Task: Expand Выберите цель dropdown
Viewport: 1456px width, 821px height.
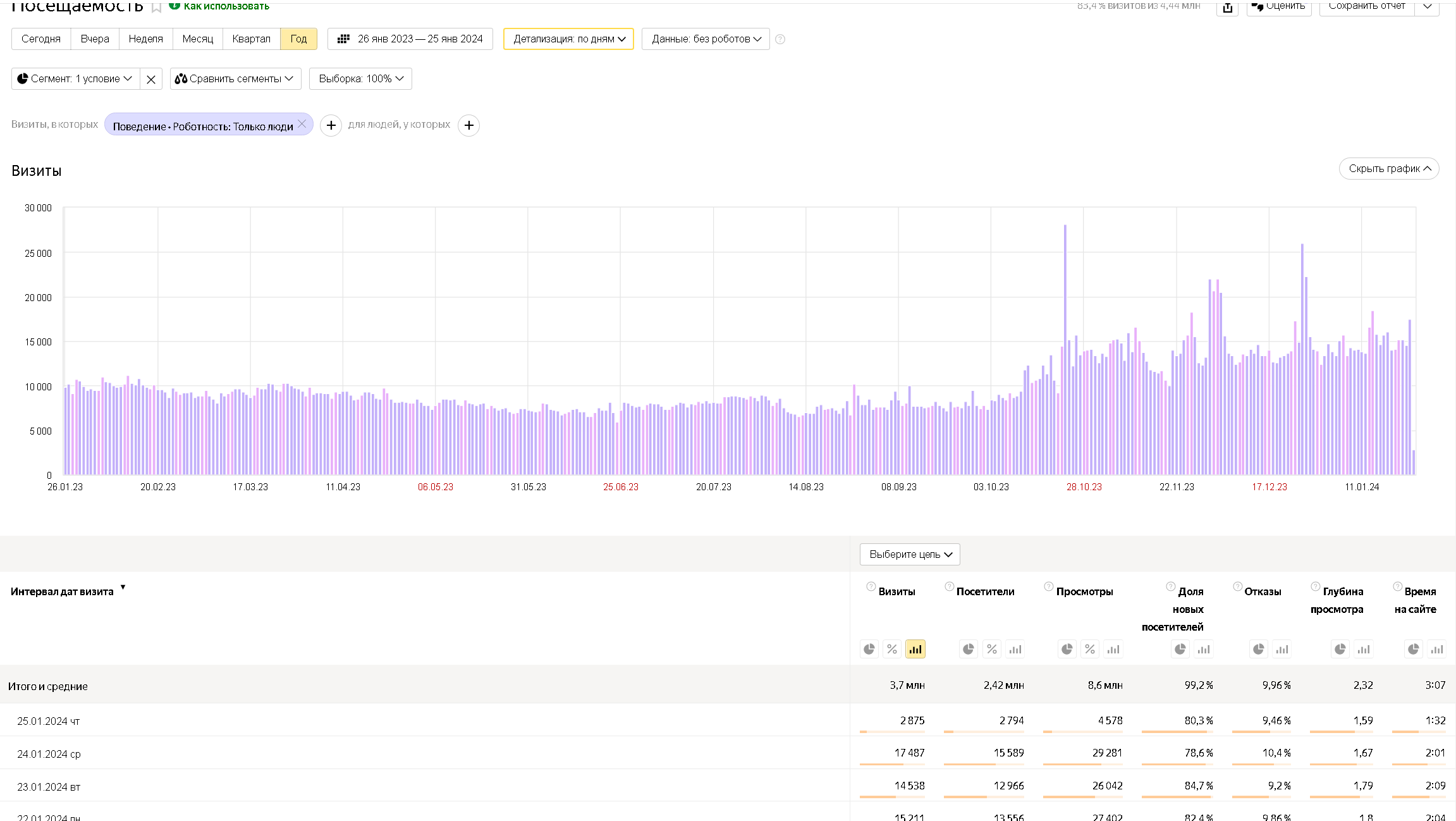Action: click(910, 555)
